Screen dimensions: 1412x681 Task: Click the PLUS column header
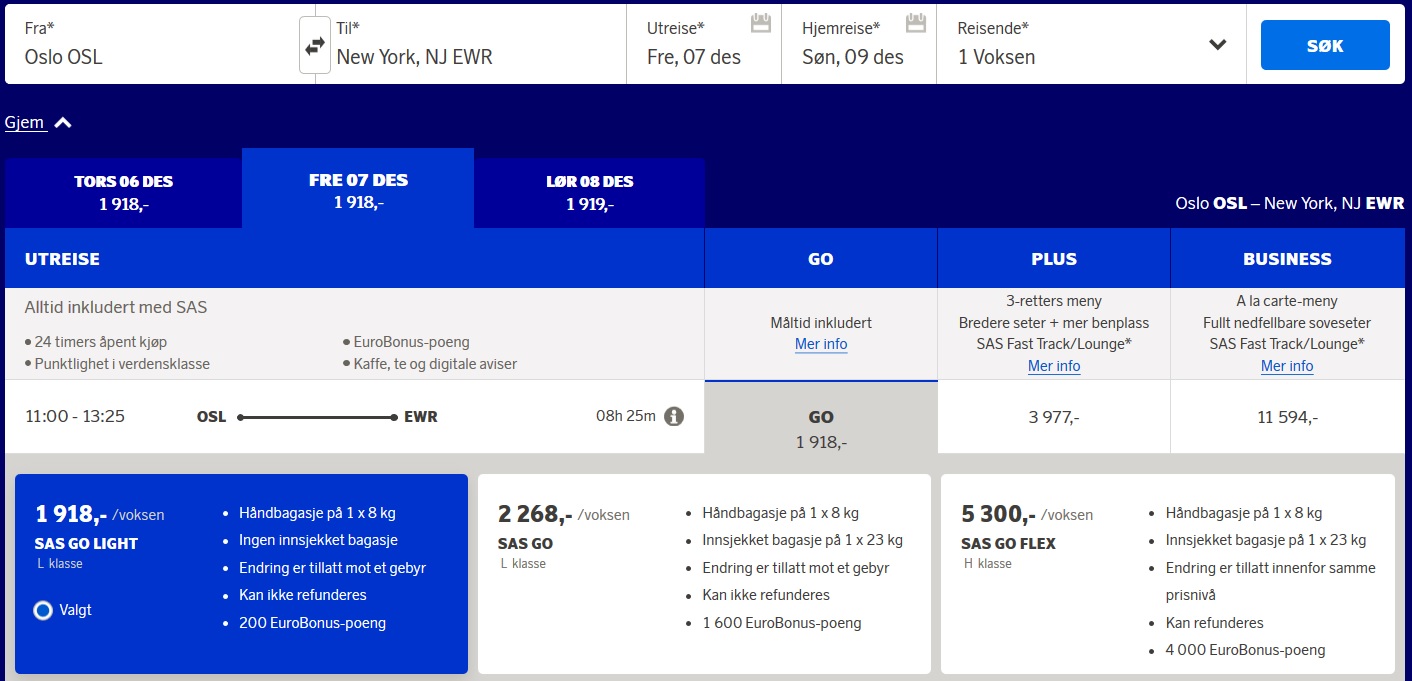pos(1054,259)
